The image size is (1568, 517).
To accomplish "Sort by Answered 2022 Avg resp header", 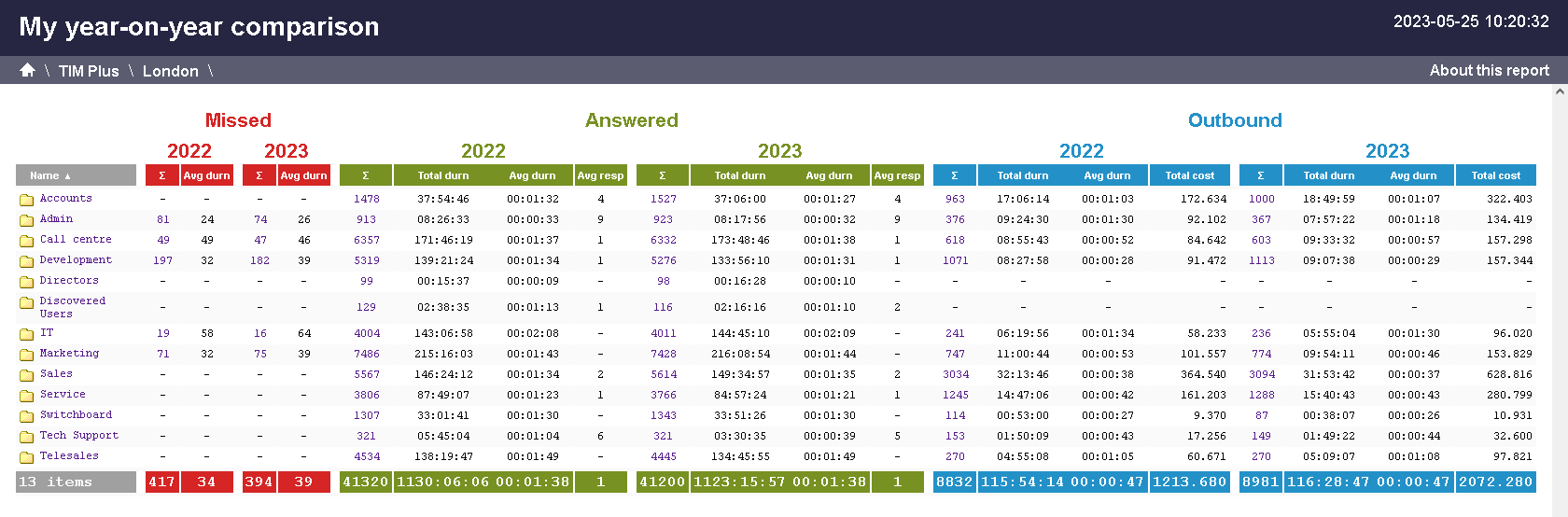I will coord(600,175).
